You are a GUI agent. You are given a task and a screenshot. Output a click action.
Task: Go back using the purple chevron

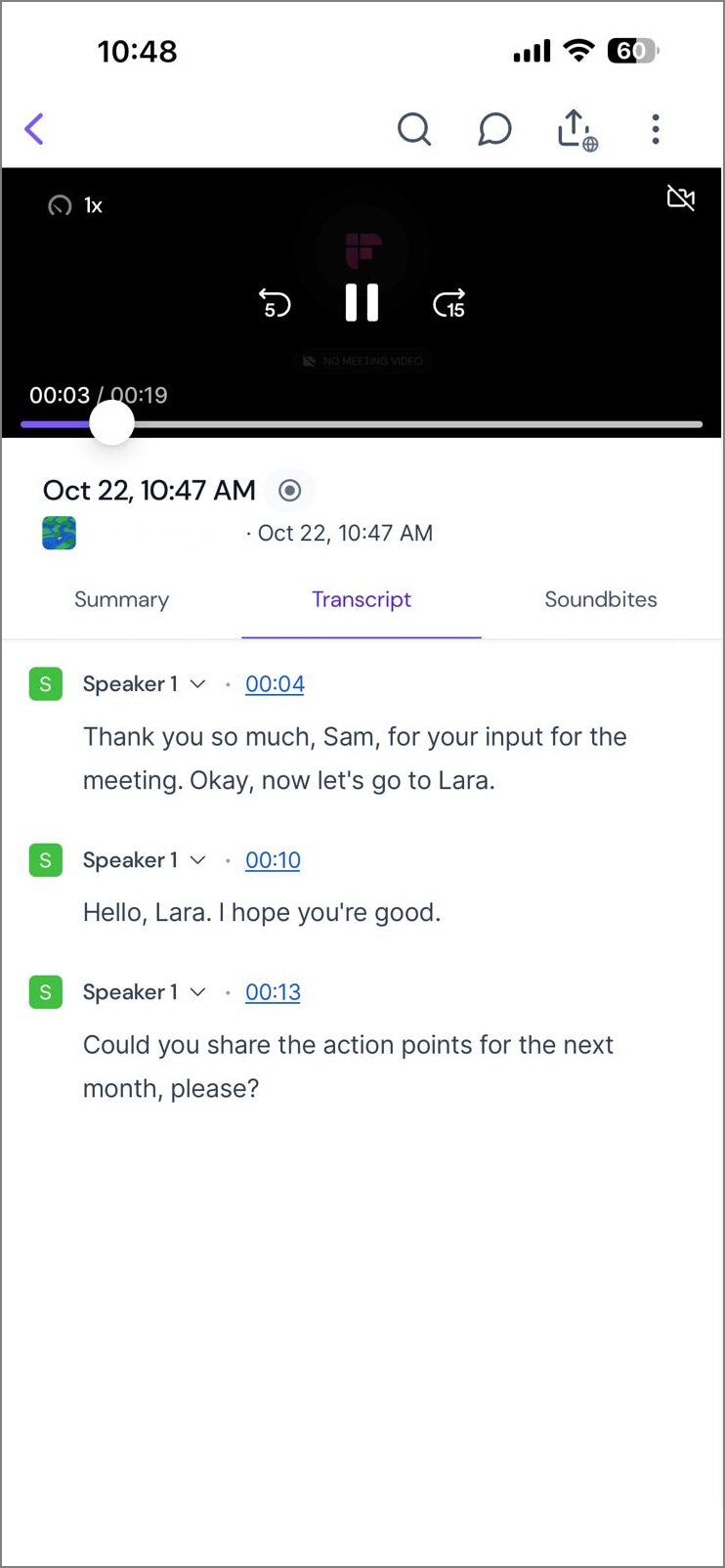click(34, 128)
